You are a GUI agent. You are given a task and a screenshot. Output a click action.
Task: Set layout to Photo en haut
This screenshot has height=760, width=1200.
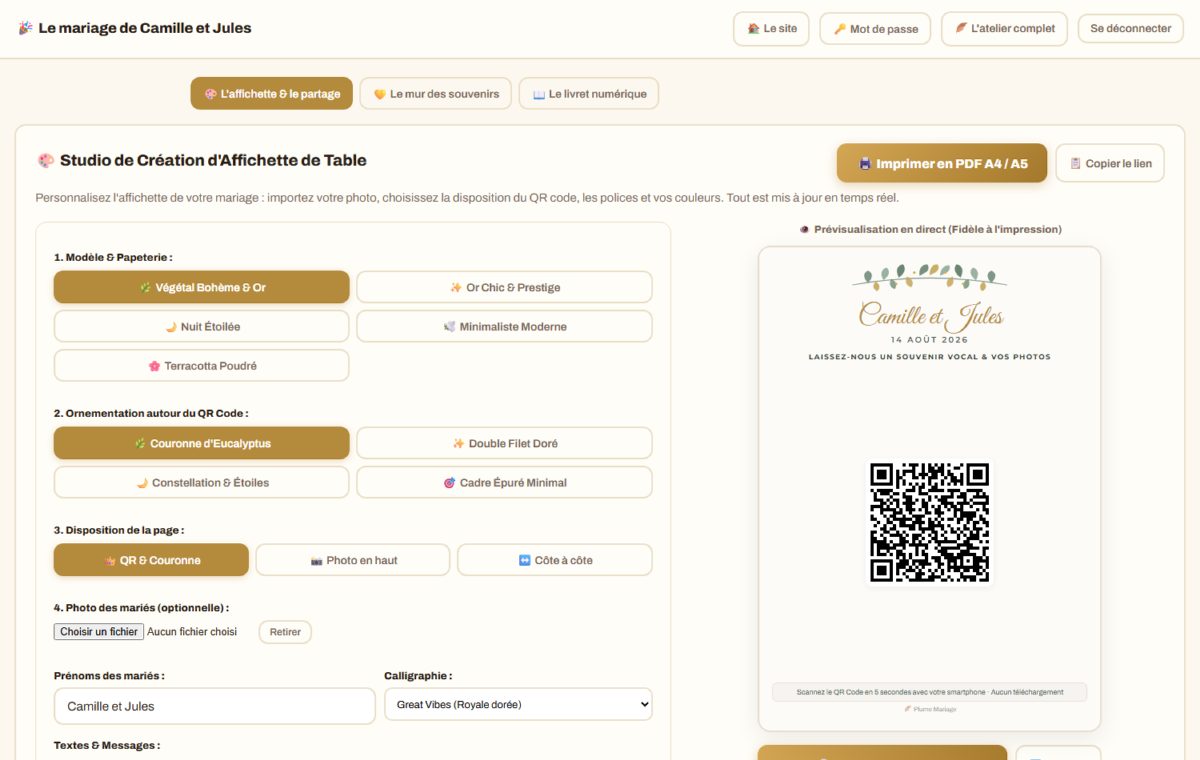pos(353,560)
